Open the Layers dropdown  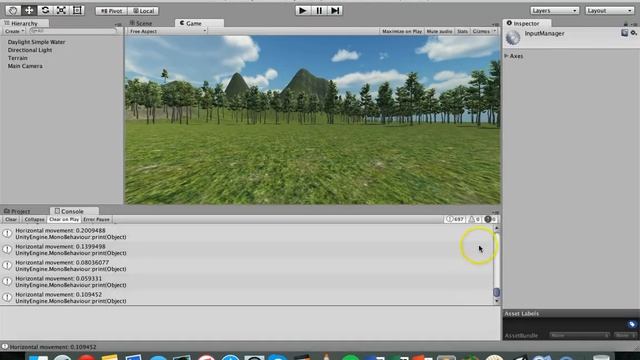tap(555, 11)
